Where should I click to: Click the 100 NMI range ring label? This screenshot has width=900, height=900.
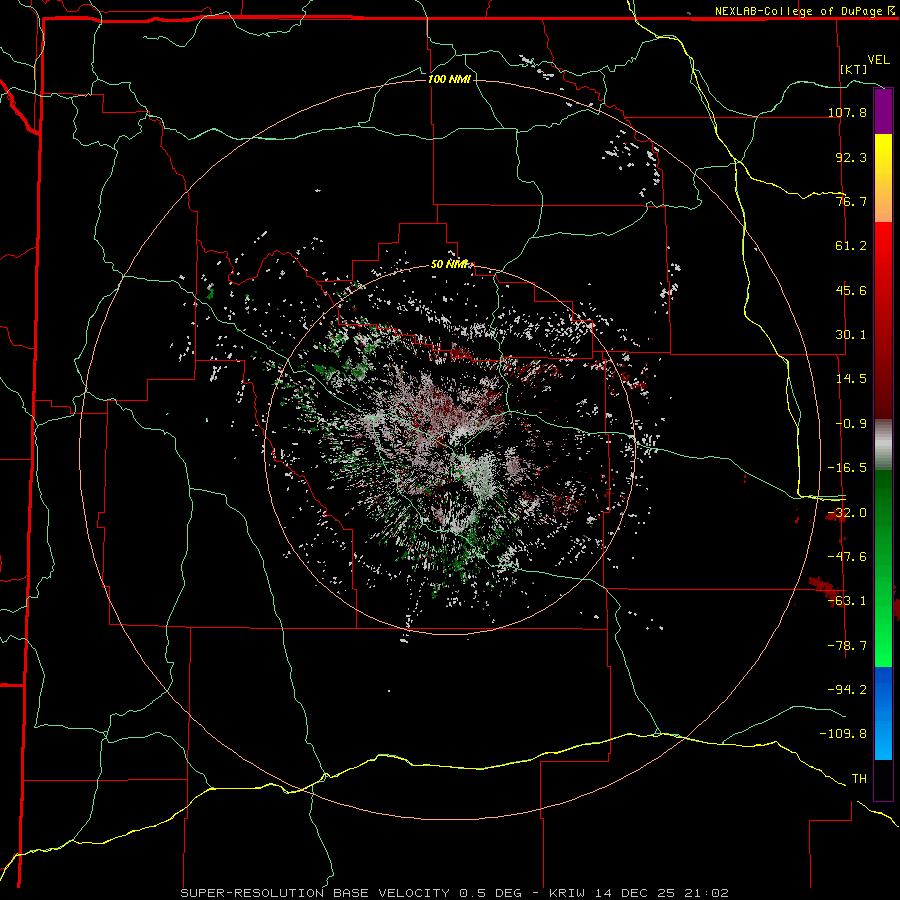tap(449, 79)
